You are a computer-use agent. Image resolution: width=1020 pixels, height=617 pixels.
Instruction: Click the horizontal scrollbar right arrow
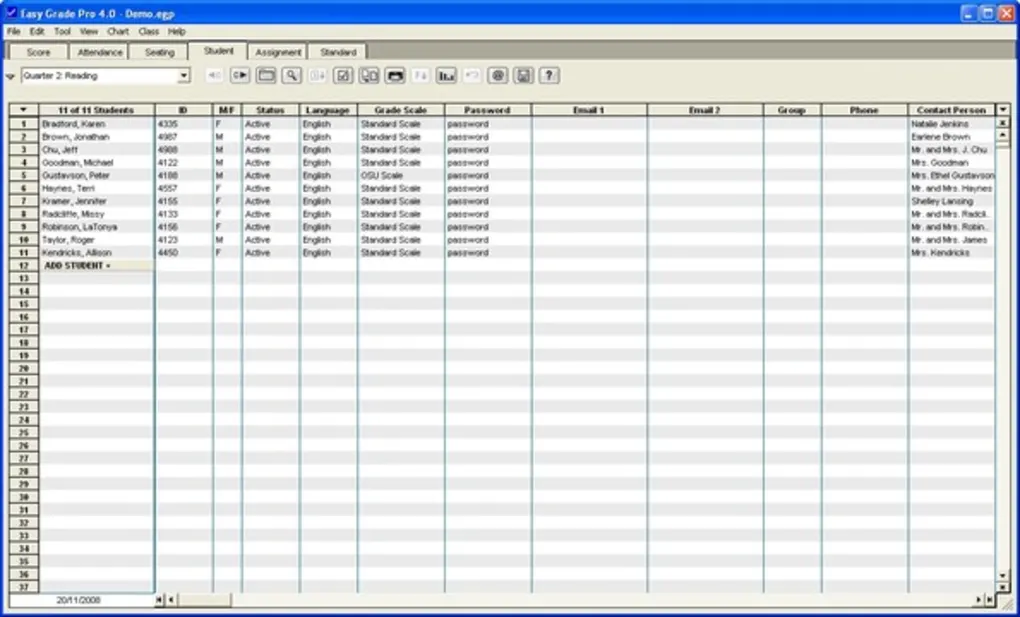[979, 599]
